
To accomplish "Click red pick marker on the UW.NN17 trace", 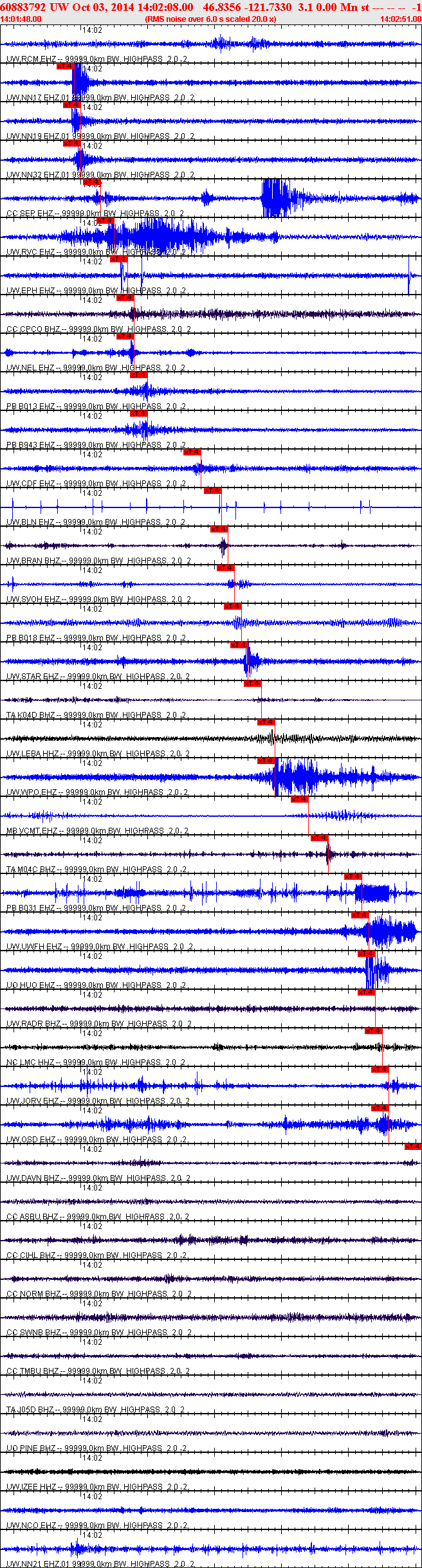I will click(66, 66).
